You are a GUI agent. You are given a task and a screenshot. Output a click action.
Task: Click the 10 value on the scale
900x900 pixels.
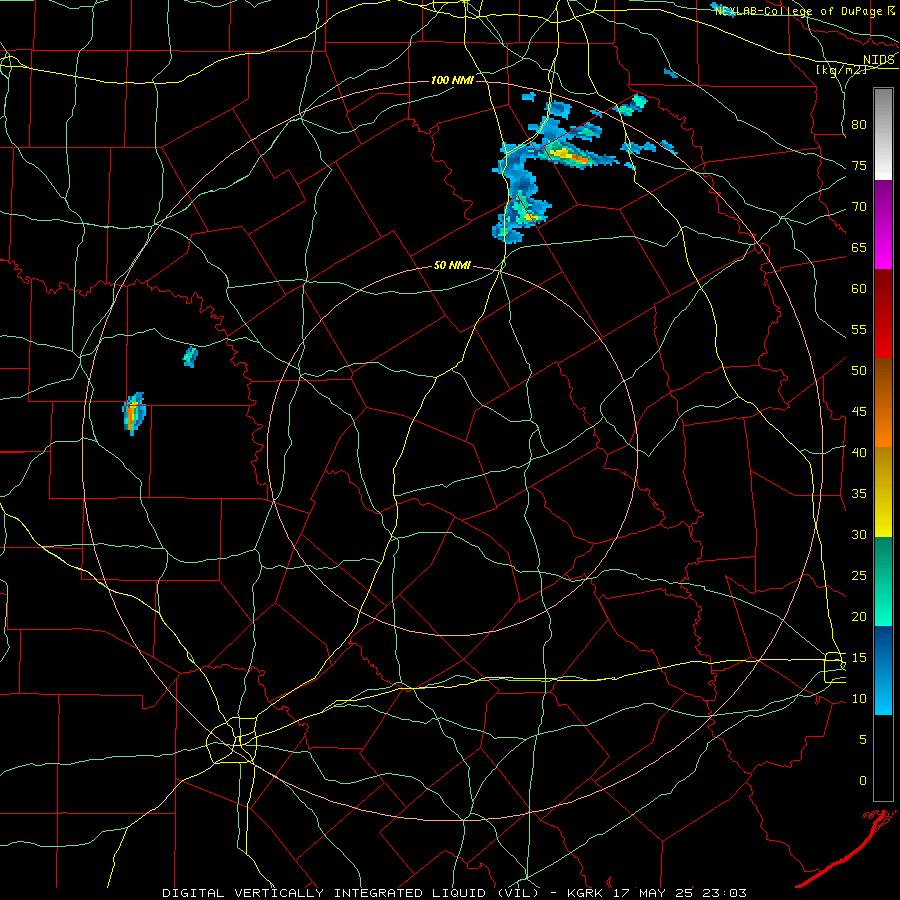859,699
